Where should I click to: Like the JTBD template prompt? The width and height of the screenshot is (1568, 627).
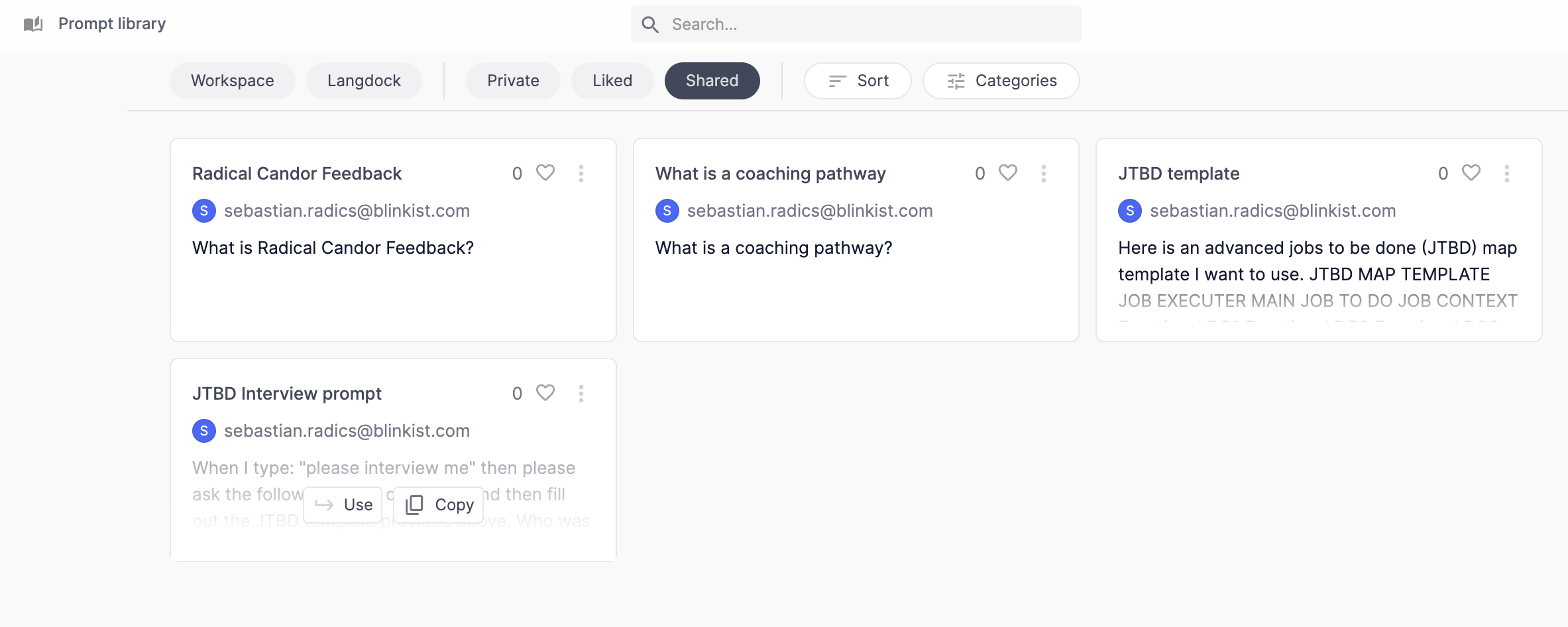point(1471,173)
